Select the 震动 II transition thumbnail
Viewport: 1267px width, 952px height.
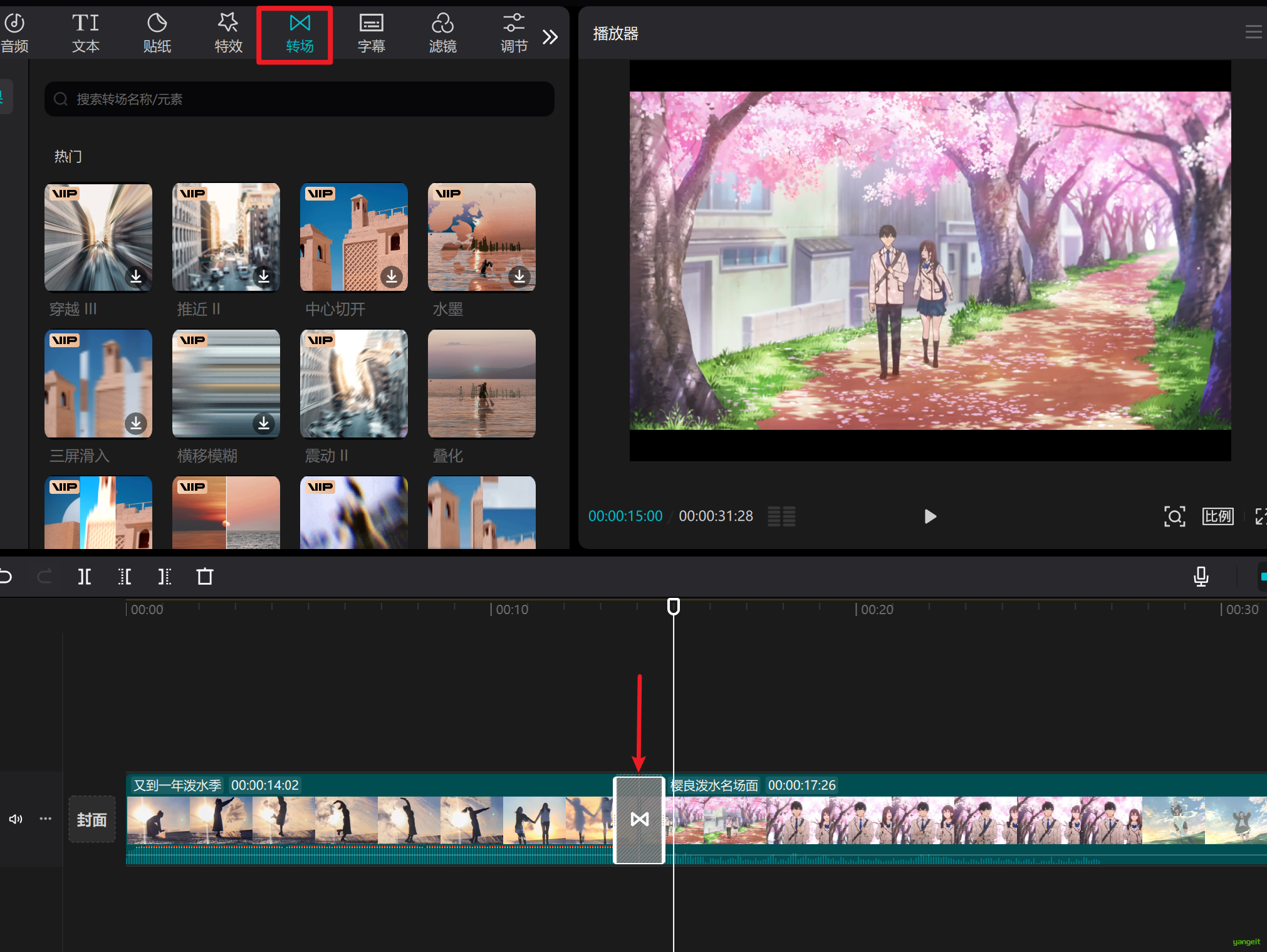pyautogui.click(x=354, y=384)
